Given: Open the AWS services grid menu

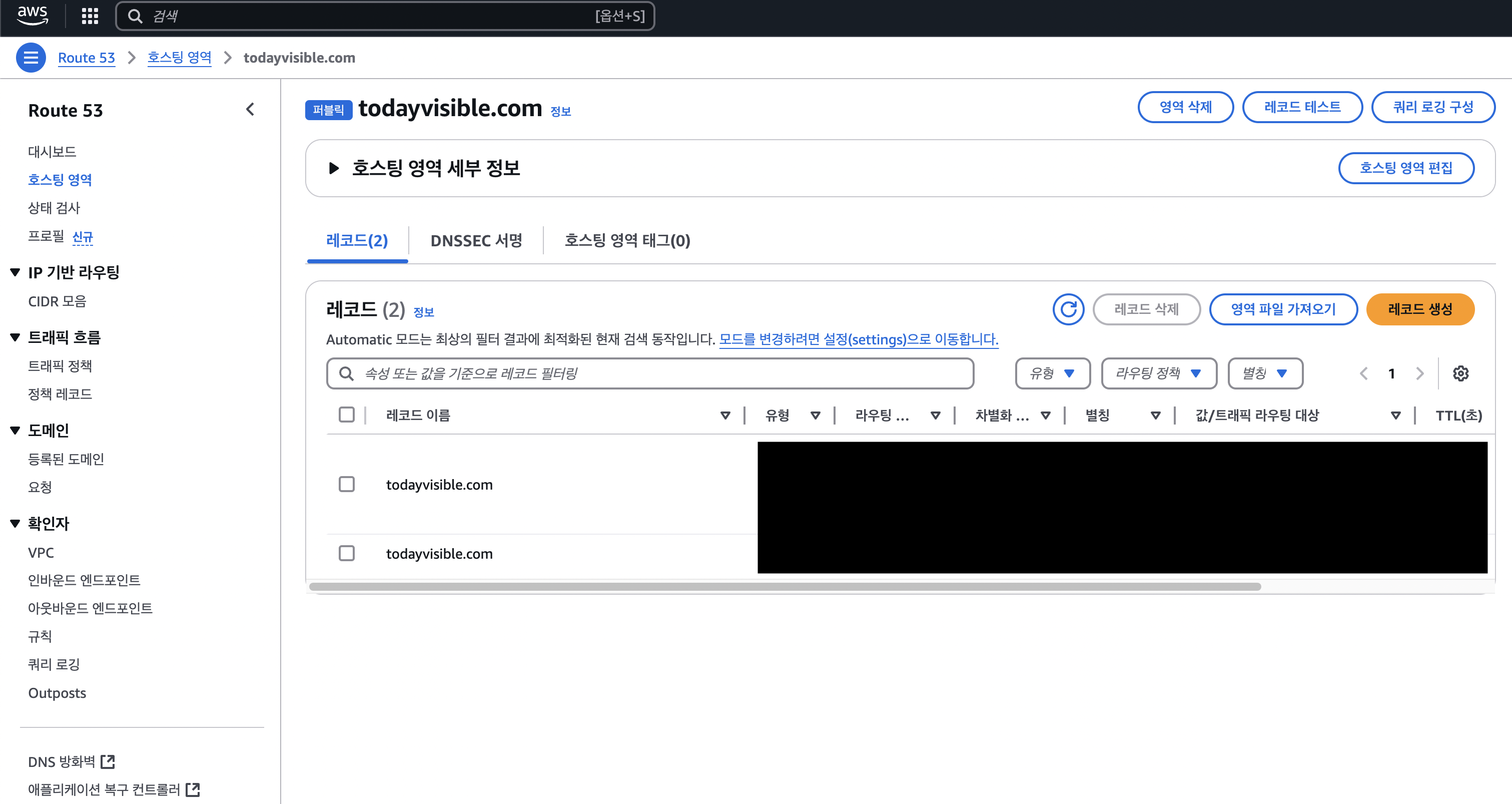Looking at the screenshot, I should (90, 16).
